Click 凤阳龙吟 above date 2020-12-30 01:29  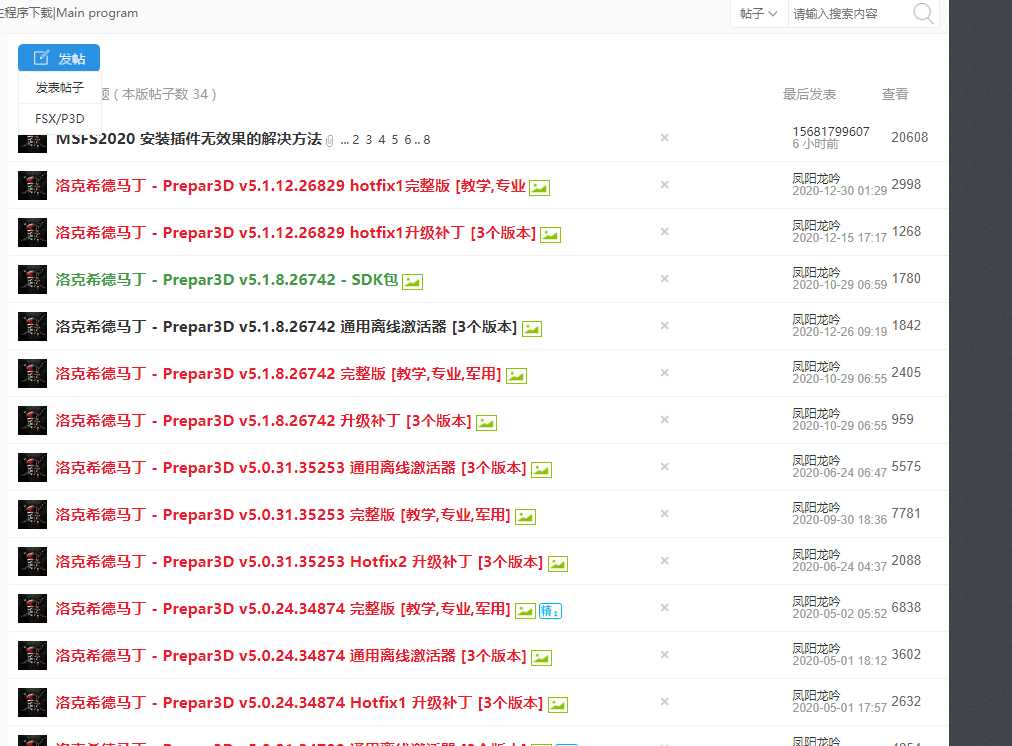point(816,178)
